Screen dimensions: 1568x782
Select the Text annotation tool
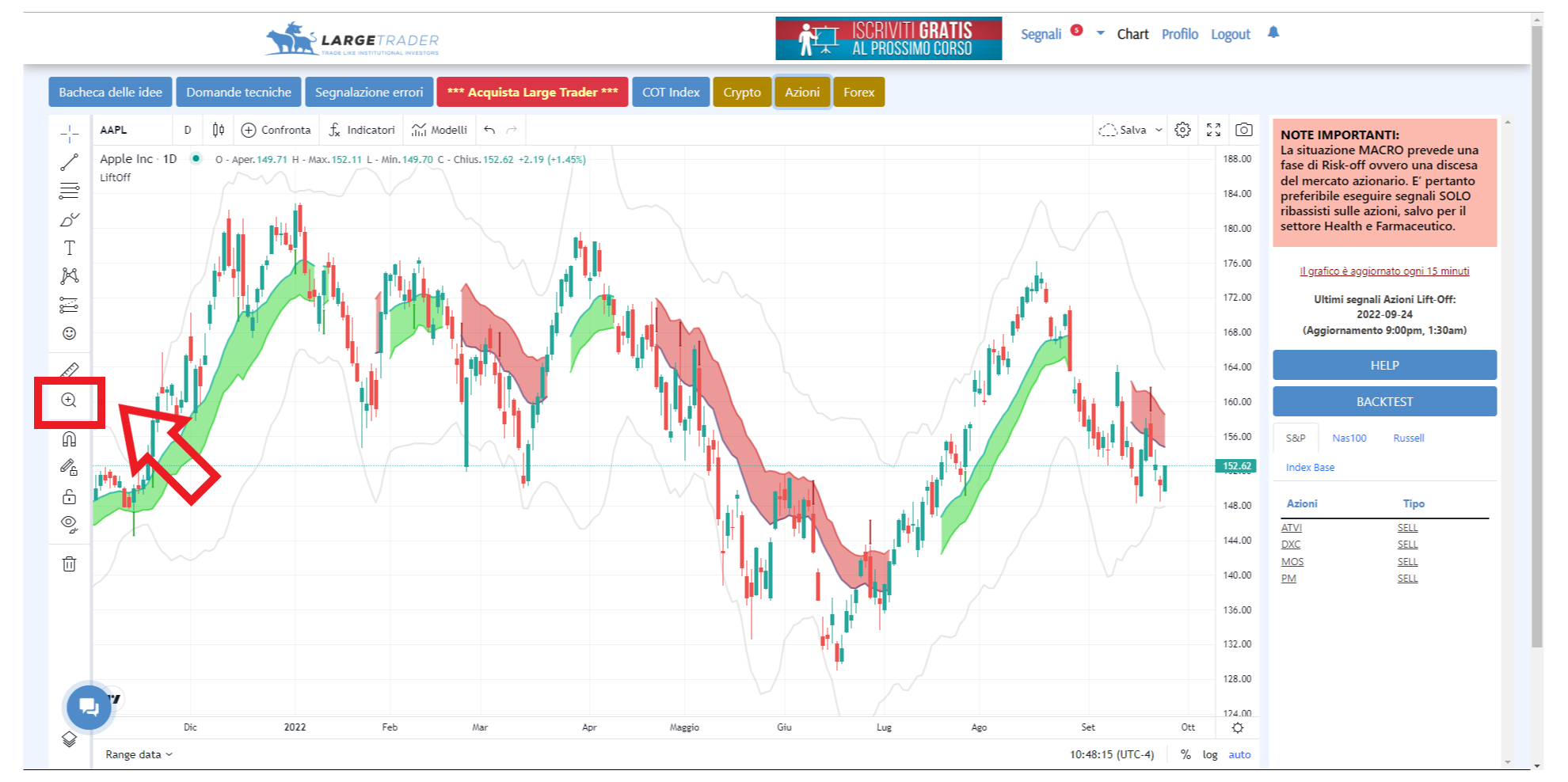point(70,248)
